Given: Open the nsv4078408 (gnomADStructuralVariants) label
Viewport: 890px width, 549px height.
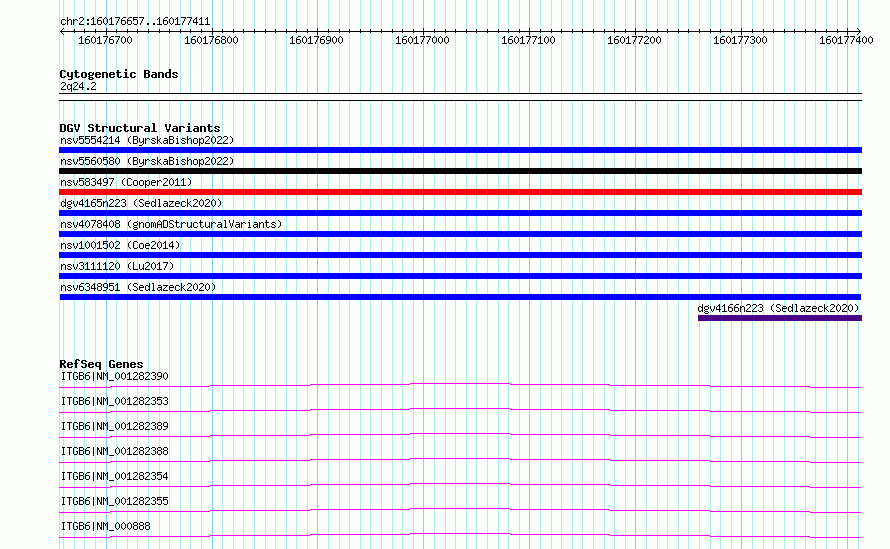Looking at the screenshot, I should [171, 224].
